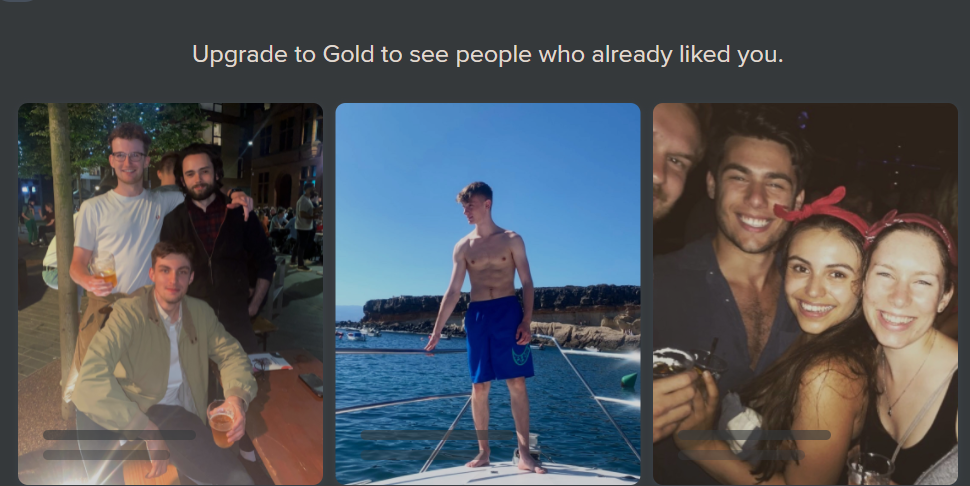This screenshot has width=970, height=486.
Task: Click hidden name bar on three-men card
Action: (119, 435)
